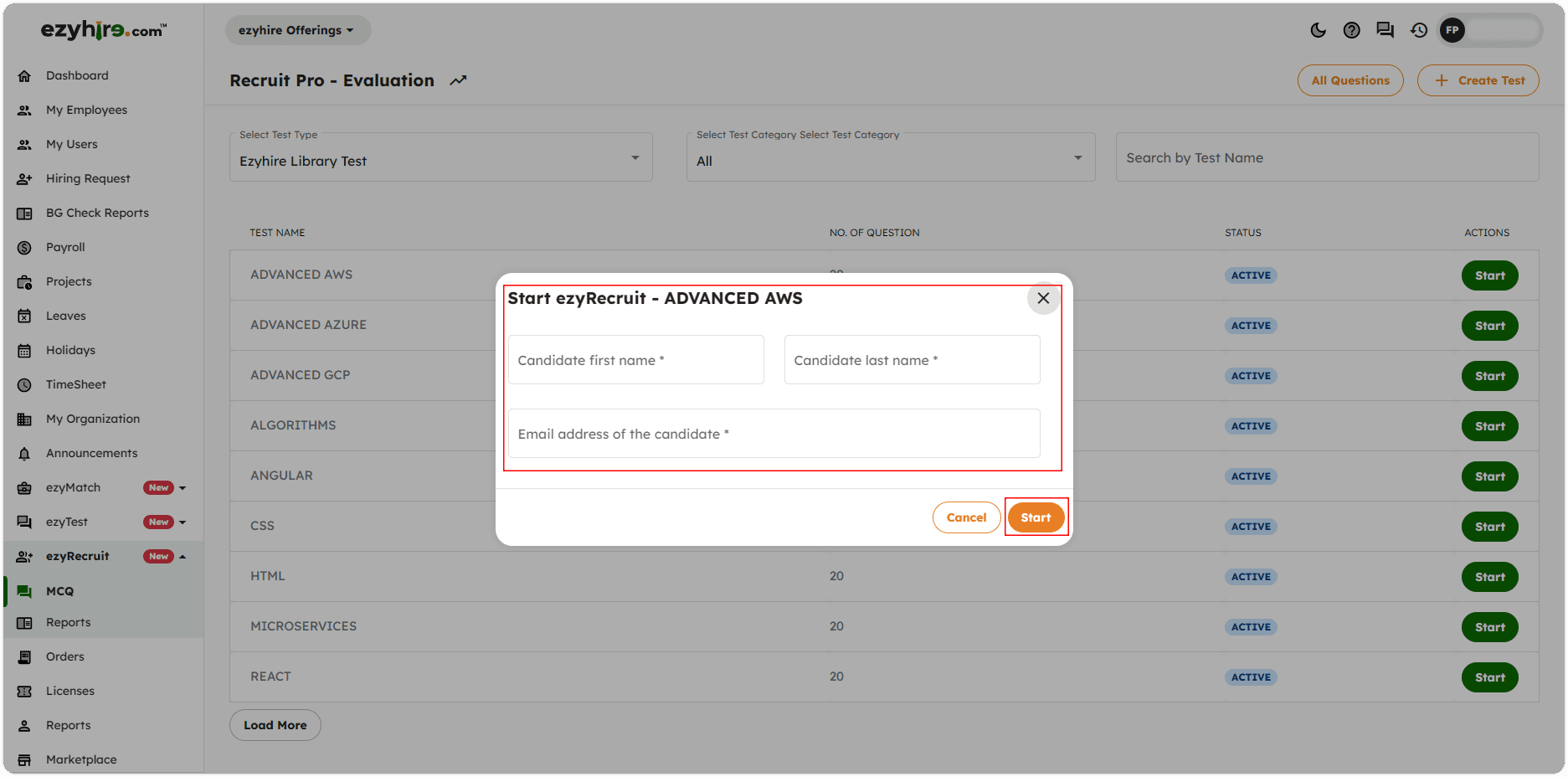Click the Marketplace store icon
The width and height of the screenshot is (1568, 777).
pyautogui.click(x=24, y=759)
